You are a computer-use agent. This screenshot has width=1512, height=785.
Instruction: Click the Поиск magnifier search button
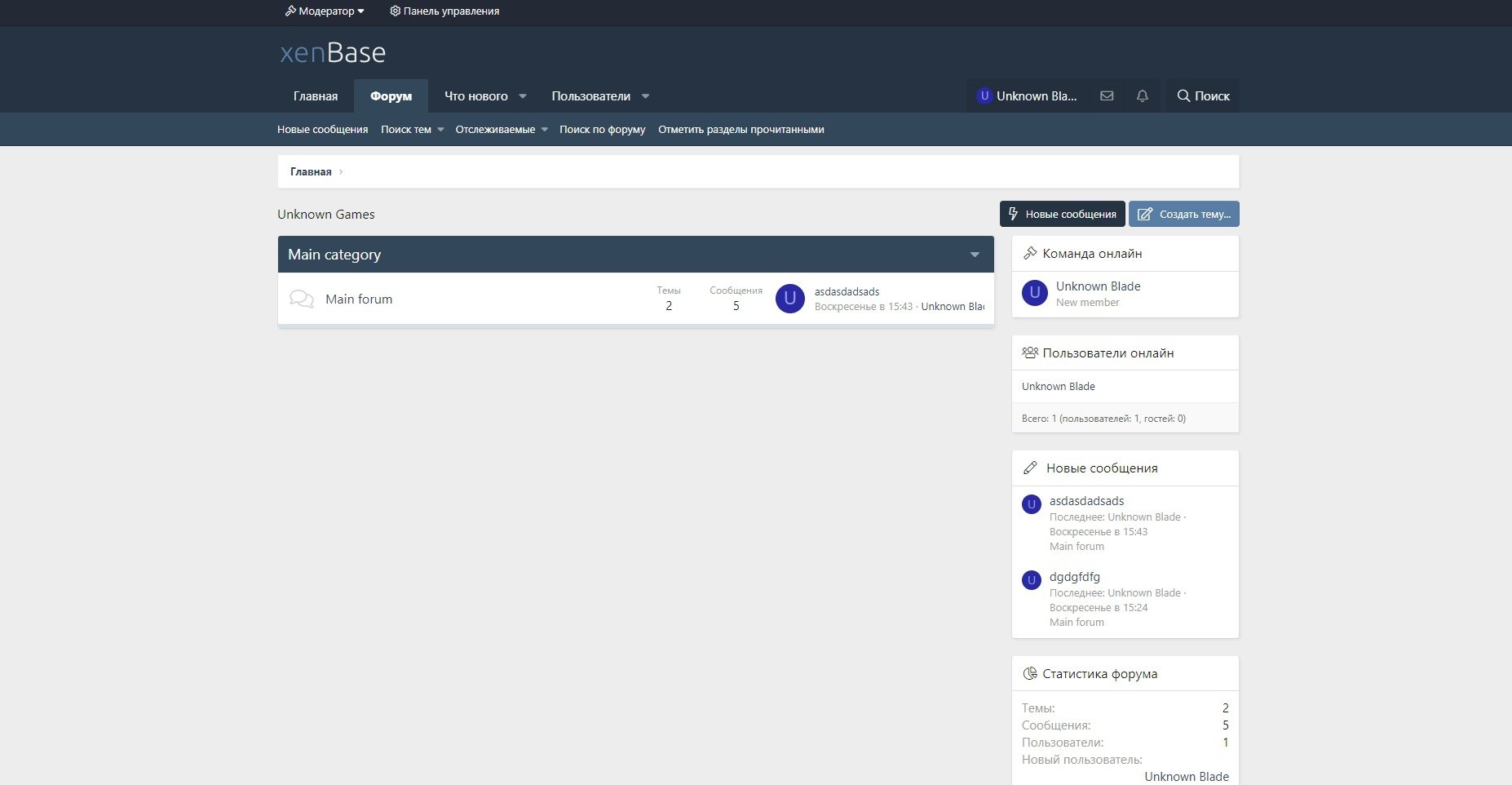(1203, 96)
